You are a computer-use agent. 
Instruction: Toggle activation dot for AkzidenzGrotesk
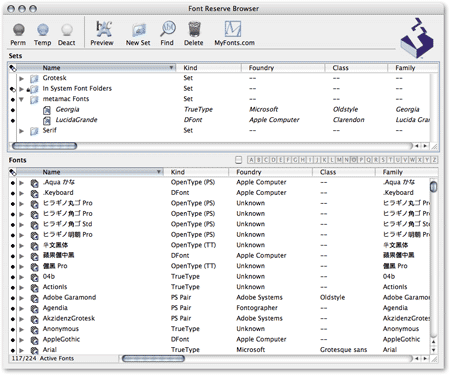[13, 319]
